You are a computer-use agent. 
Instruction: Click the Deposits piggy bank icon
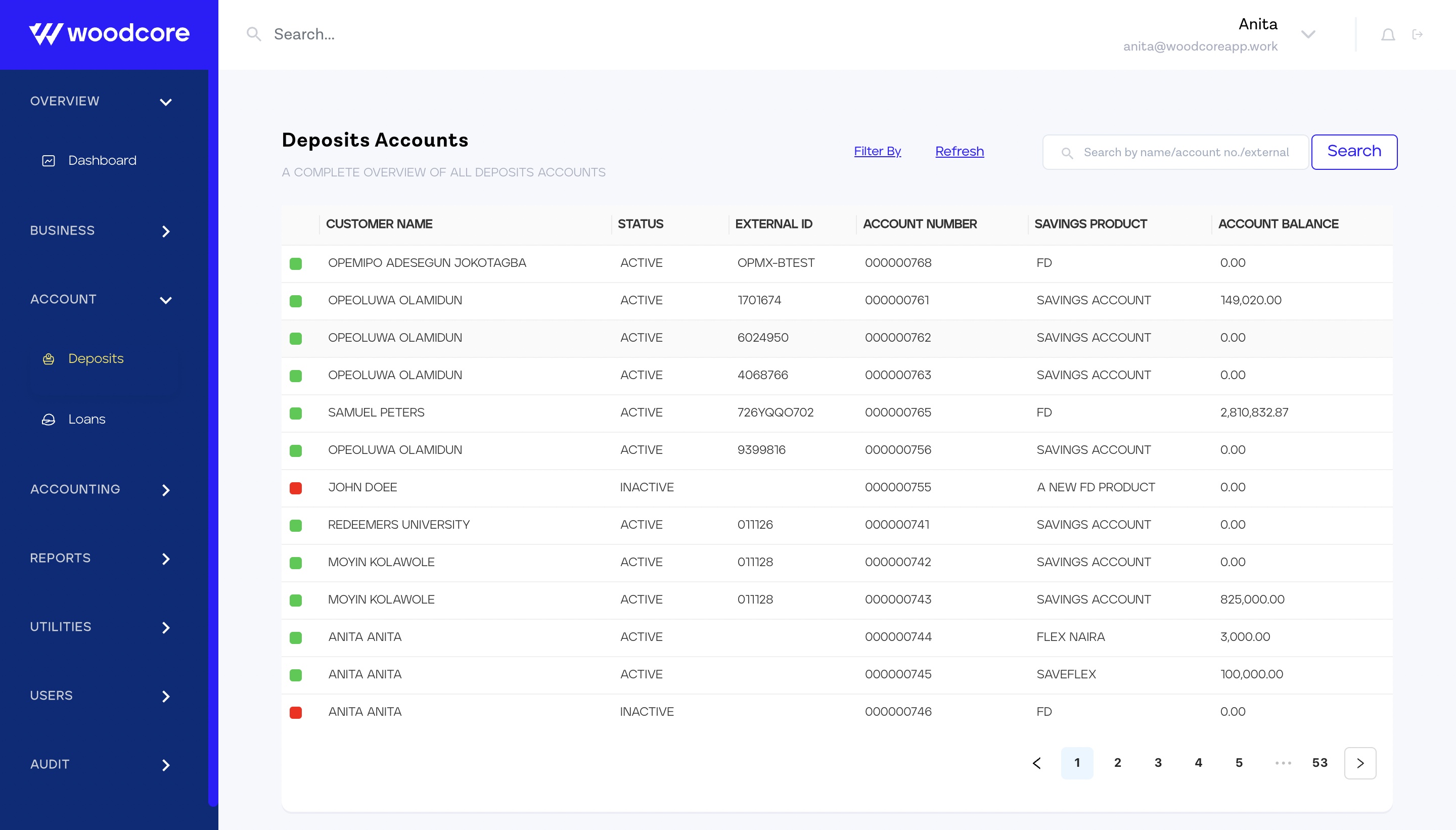49,358
